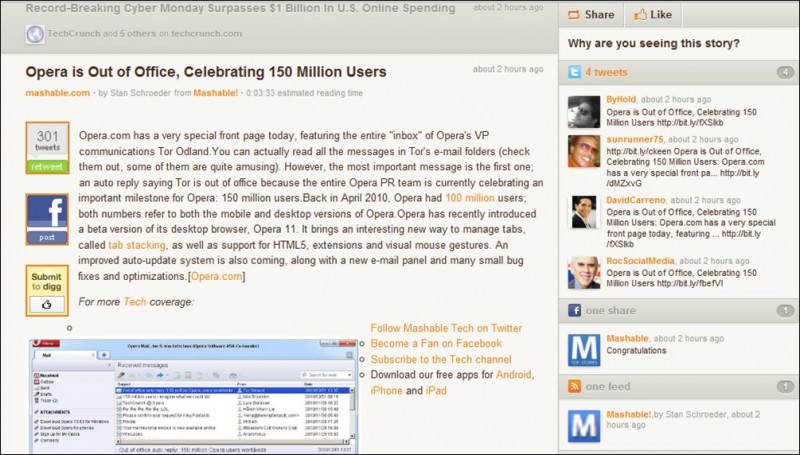Open the ByHold avatar thumbnail
The width and height of the screenshot is (800, 455).
[x=584, y=112]
